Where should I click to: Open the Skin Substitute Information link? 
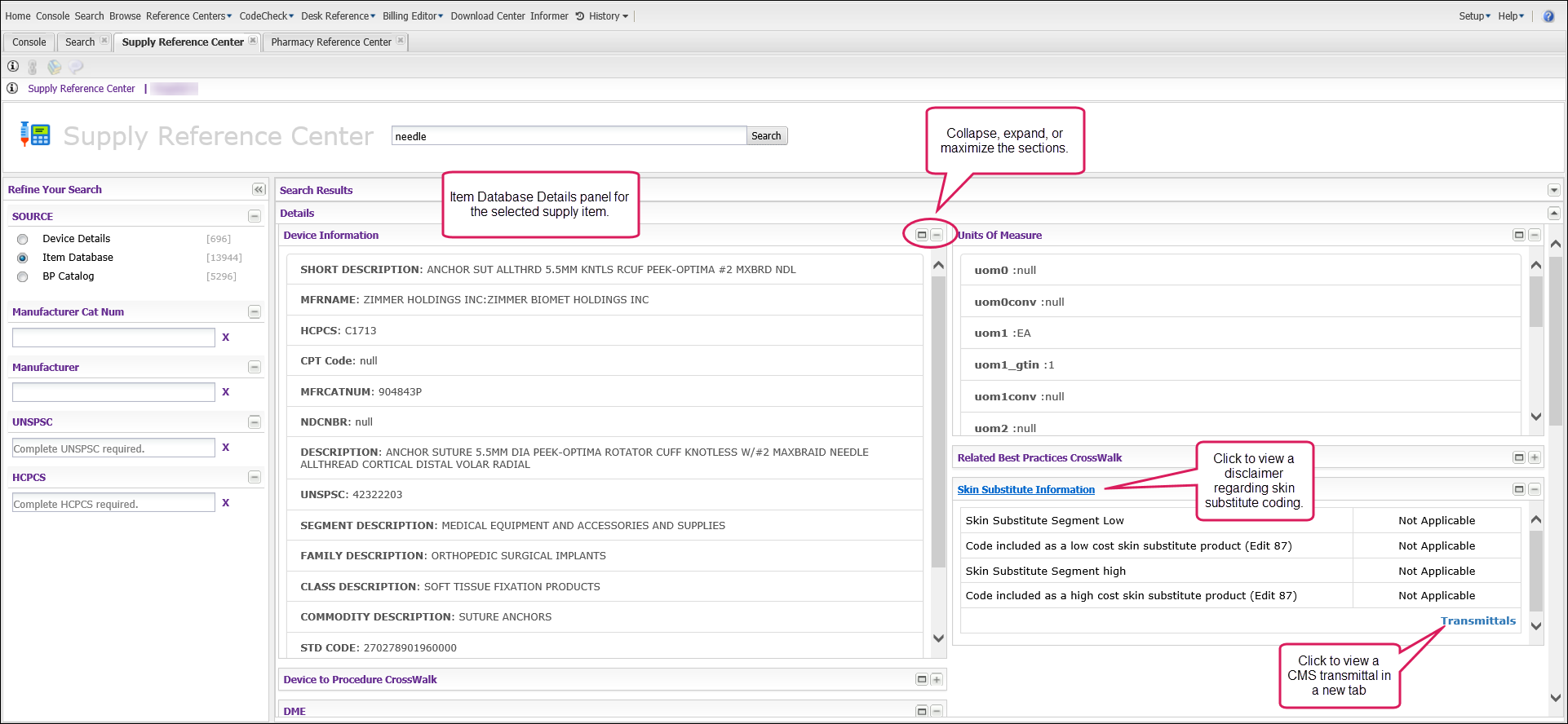point(1025,489)
